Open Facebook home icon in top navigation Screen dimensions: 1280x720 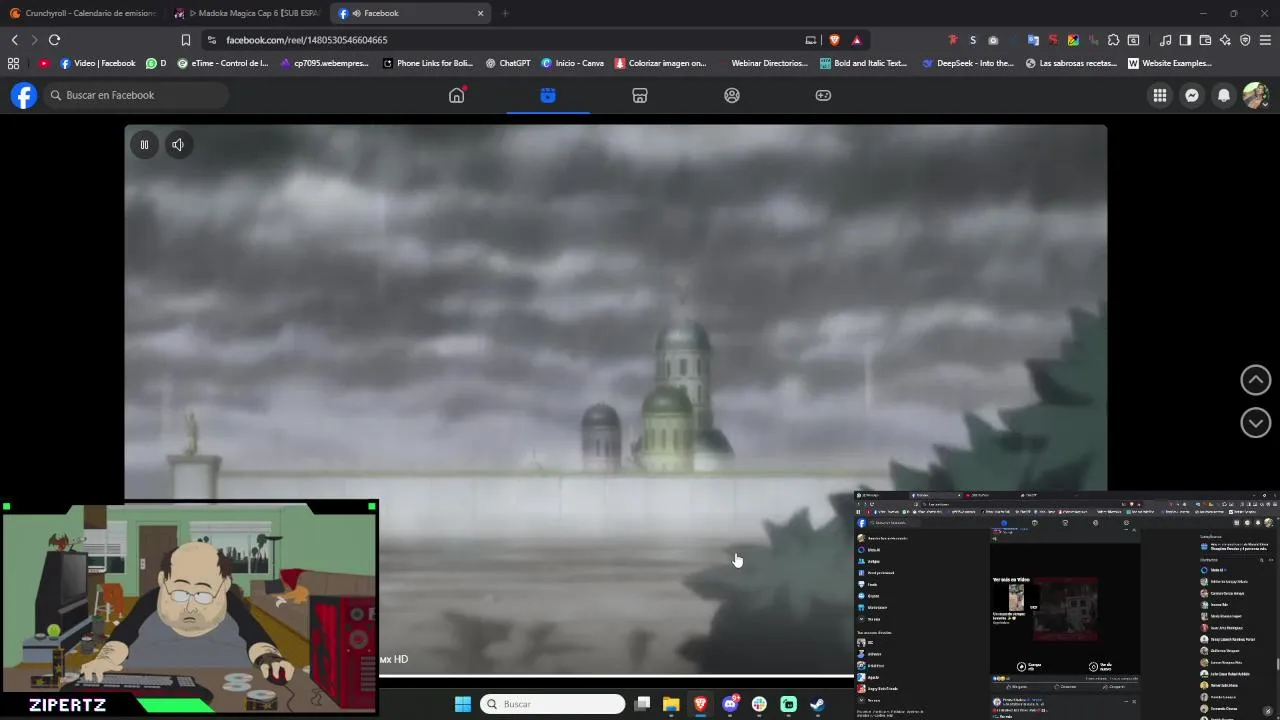457,95
